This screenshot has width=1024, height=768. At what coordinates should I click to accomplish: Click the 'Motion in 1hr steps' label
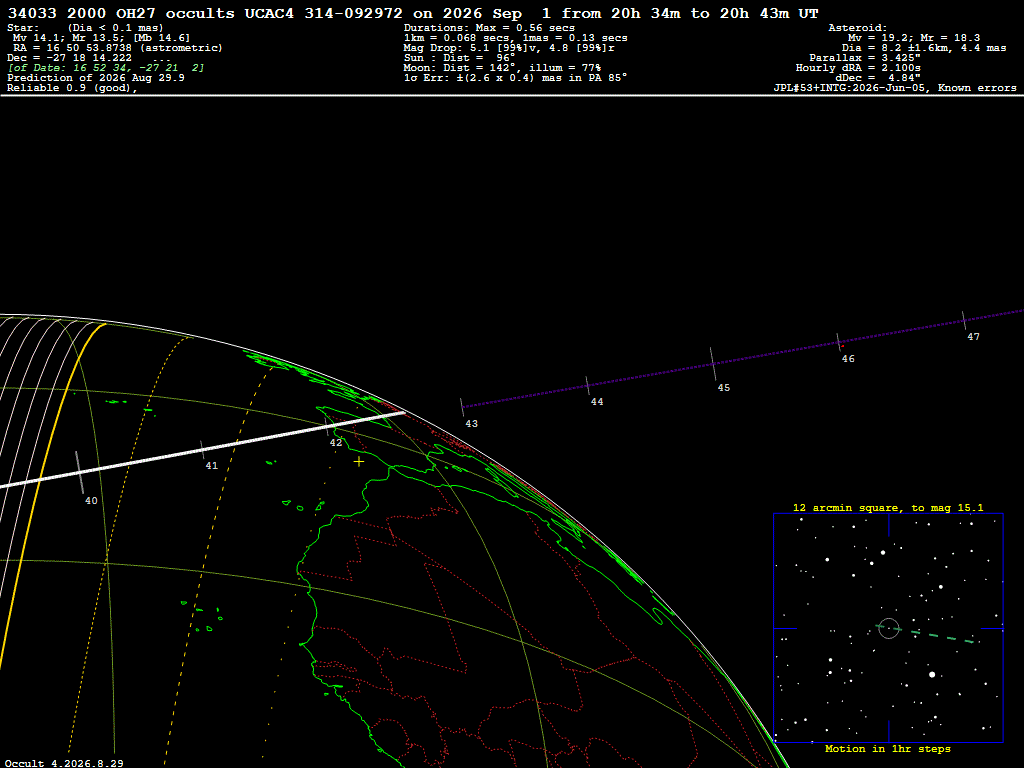point(888,749)
